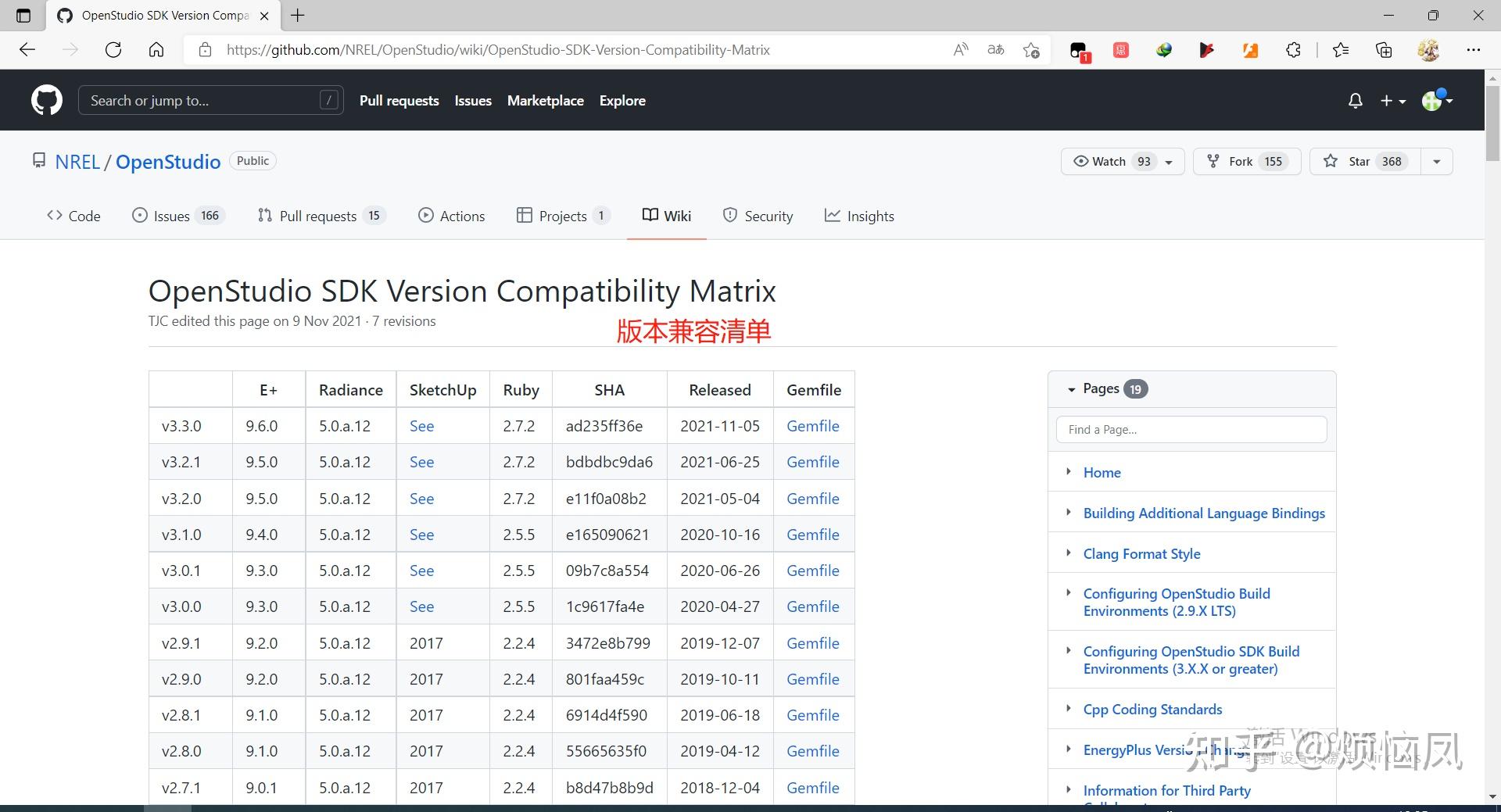1501x812 pixels.
Task: Go back with browser back arrow
Action: point(27,50)
